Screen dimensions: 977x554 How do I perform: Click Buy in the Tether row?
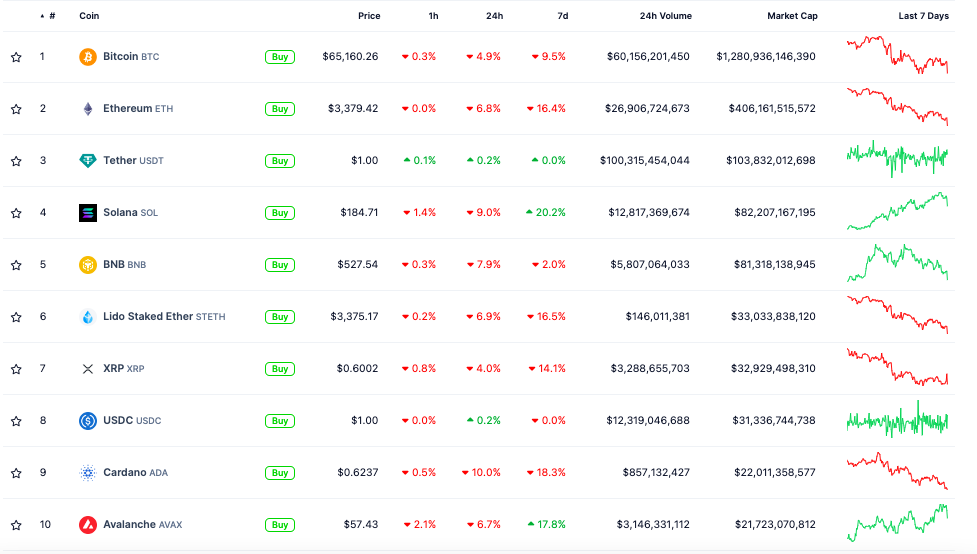(x=280, y=161)
